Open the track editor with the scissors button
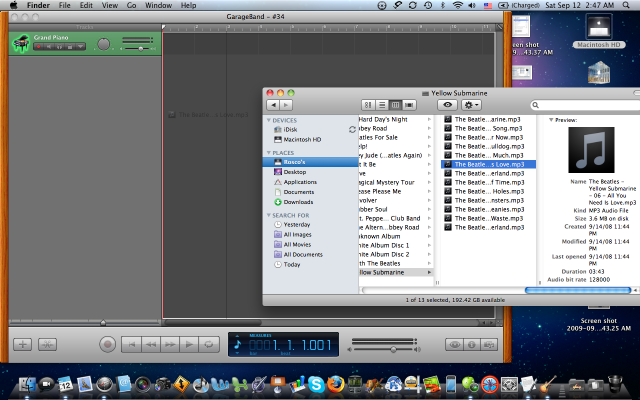The image size is (640, 400). click(x=47, y=344)
